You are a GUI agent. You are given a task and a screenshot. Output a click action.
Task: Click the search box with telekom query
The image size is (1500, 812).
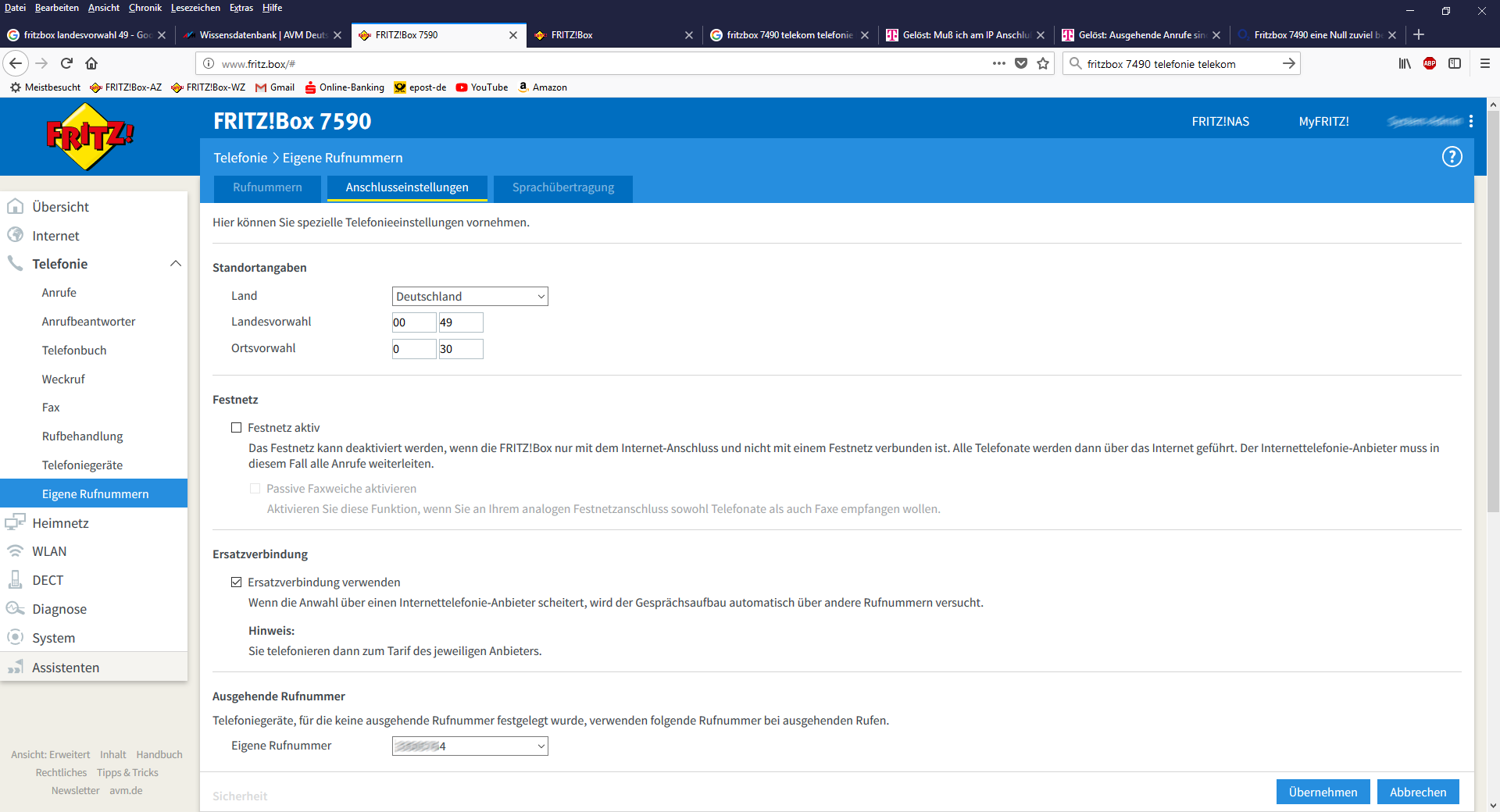point(1180,63)
